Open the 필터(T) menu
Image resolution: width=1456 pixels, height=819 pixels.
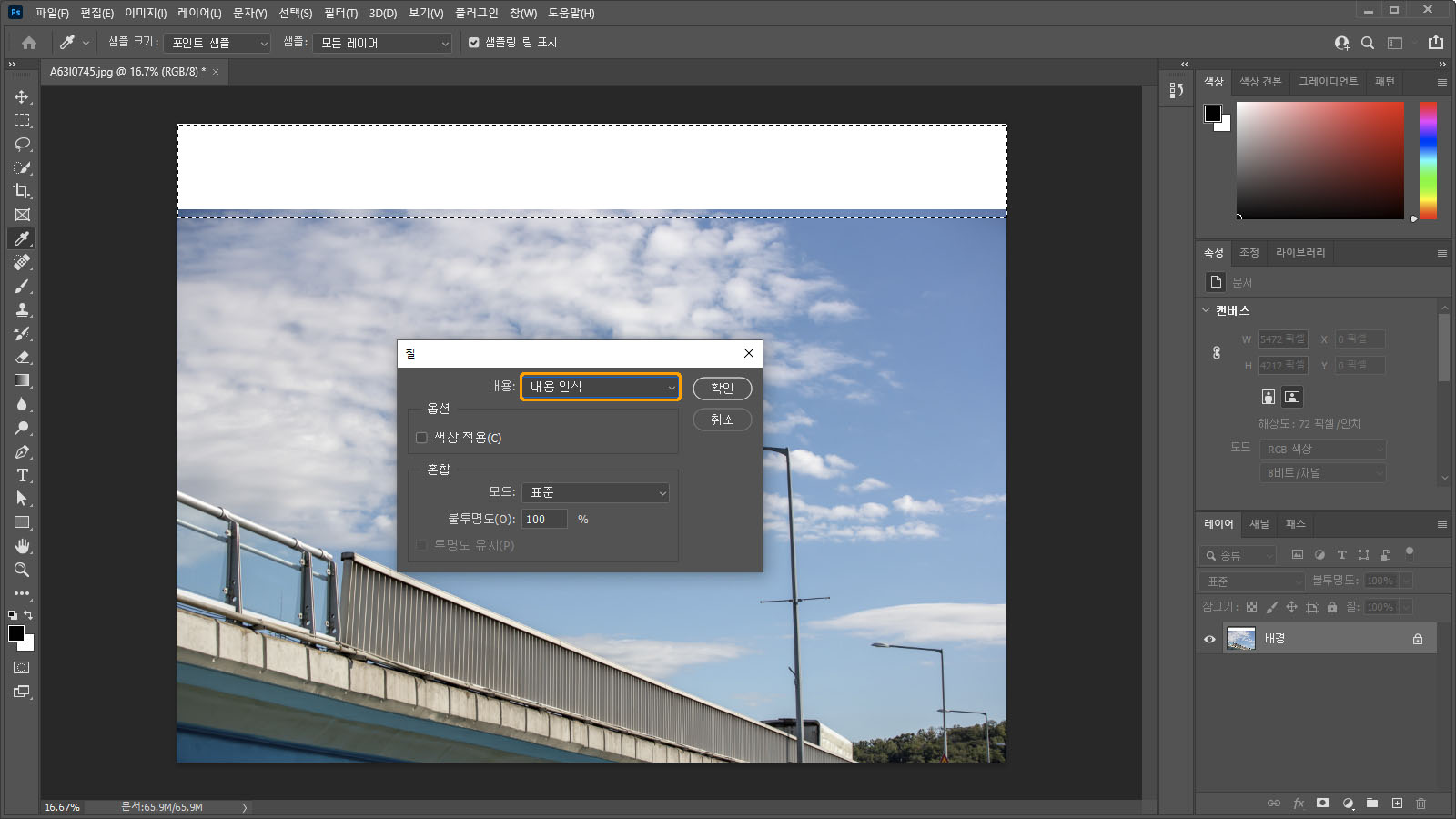tap(340, 13)
